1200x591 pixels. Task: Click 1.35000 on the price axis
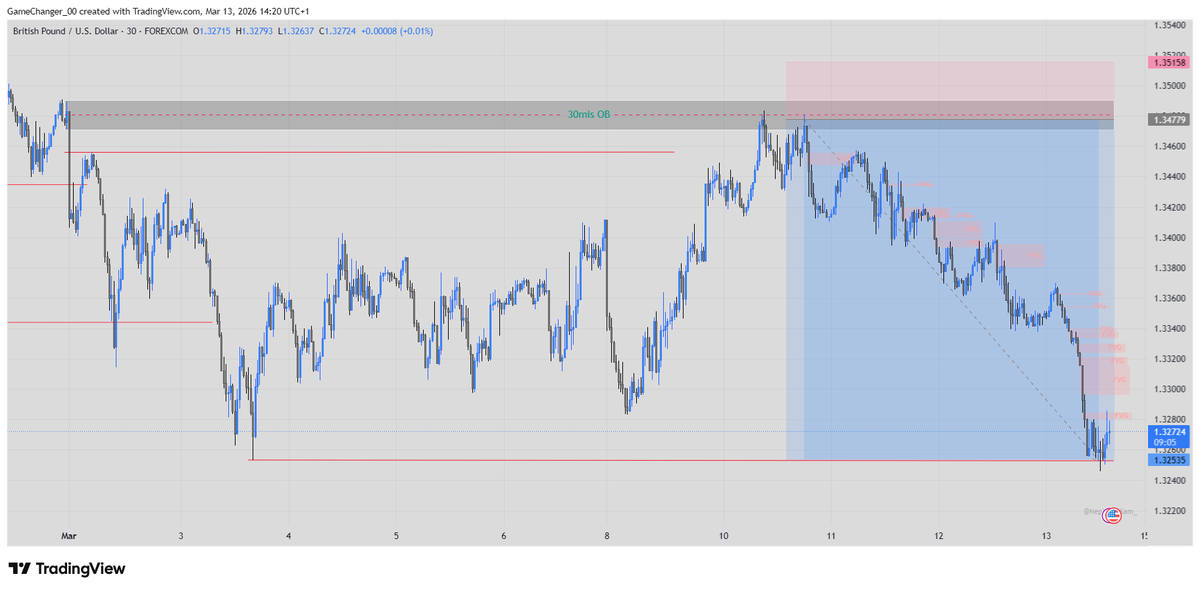(x=1169, y=85)
